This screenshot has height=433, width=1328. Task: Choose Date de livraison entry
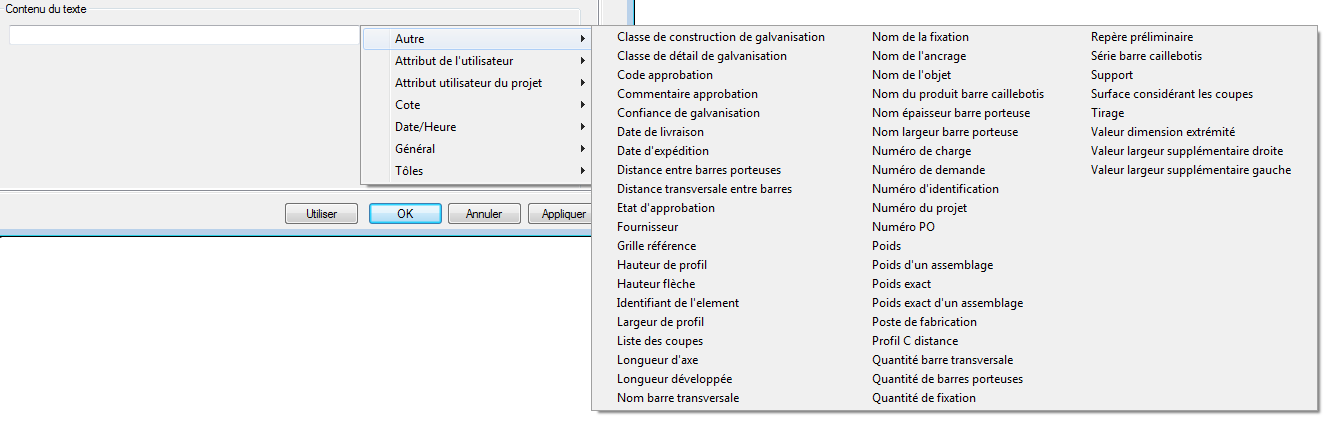click(660, 132)
